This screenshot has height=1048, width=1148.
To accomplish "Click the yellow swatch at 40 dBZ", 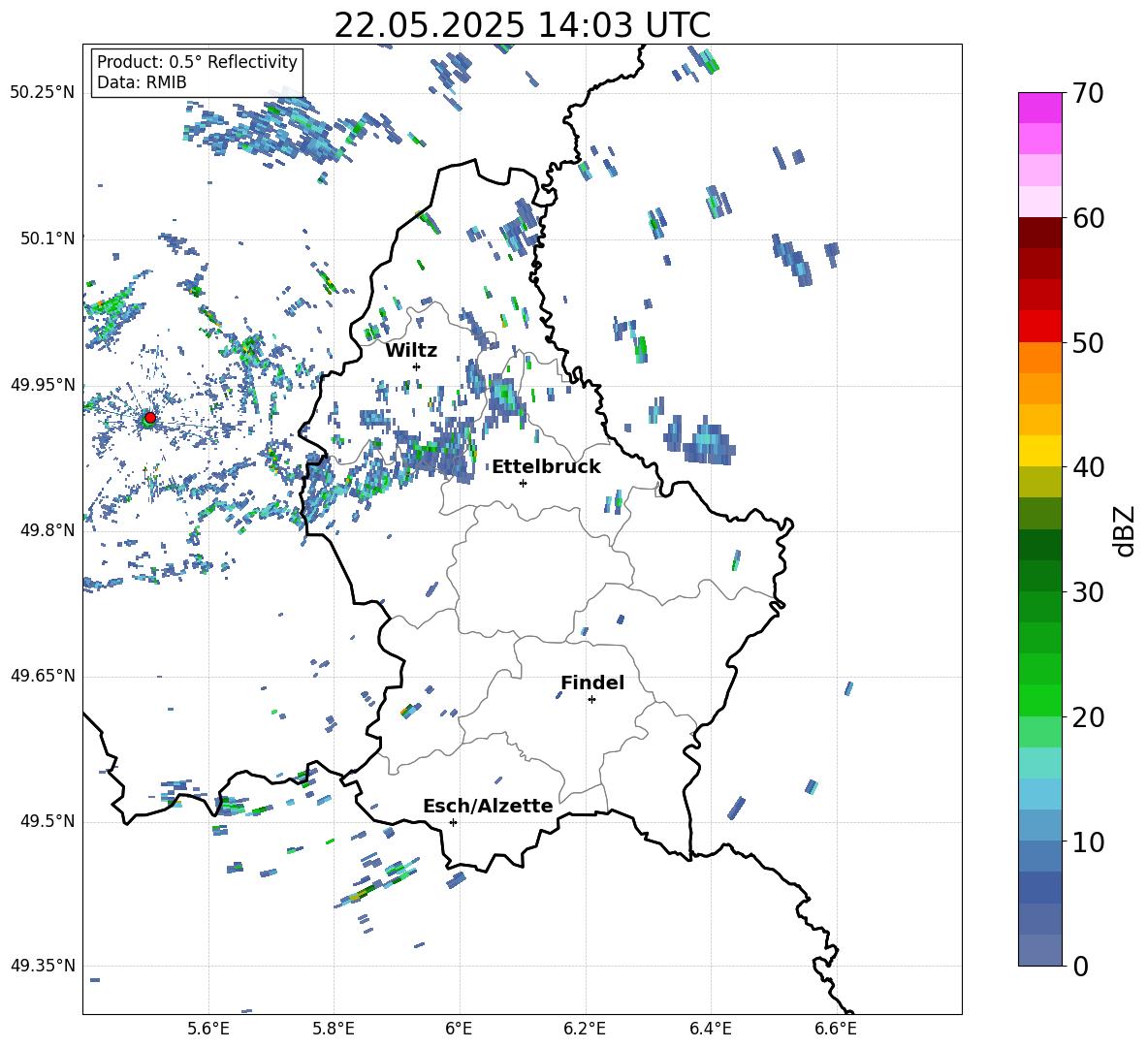I will (1039, 451).
